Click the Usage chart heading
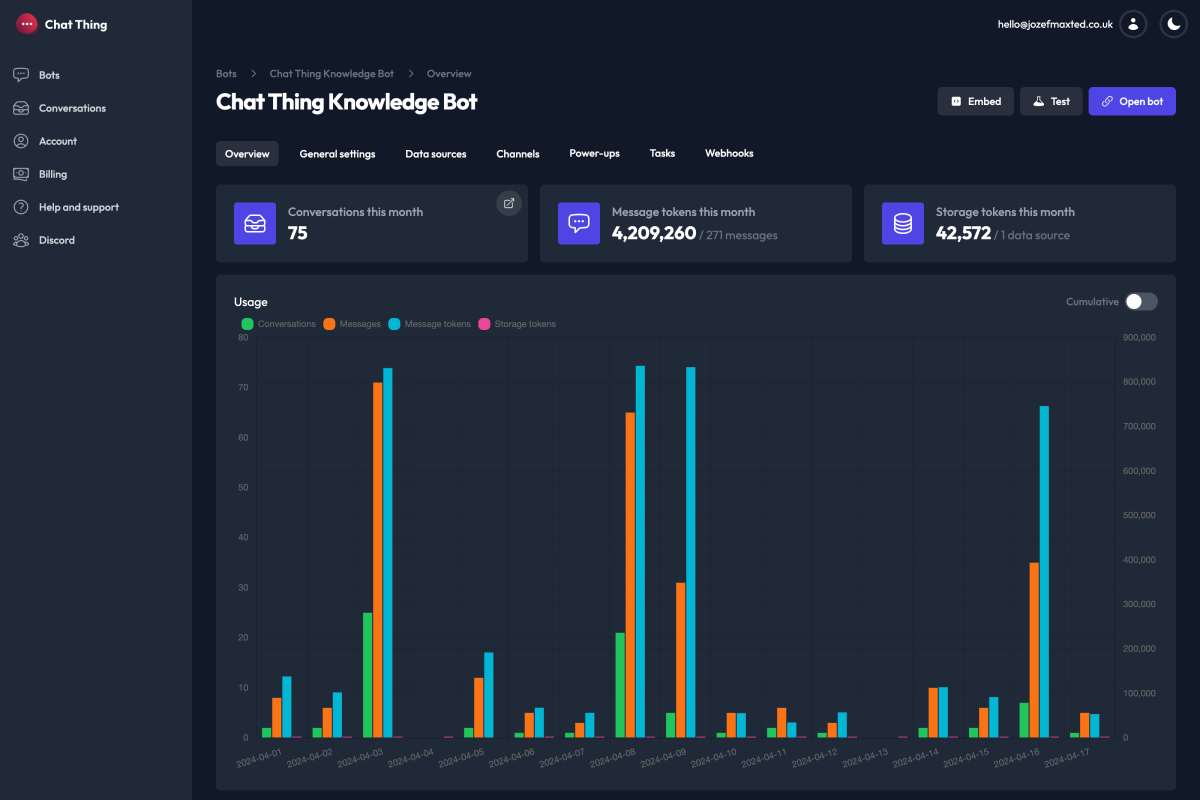 pos(251,302)
